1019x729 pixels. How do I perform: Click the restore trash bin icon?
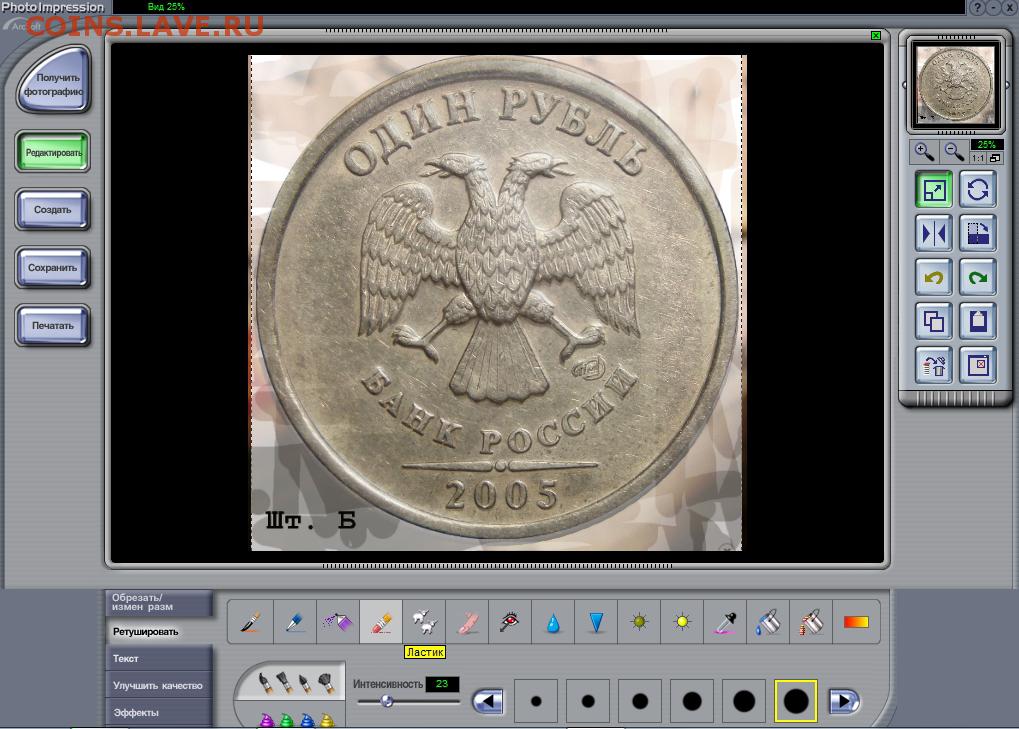[934, 366]
